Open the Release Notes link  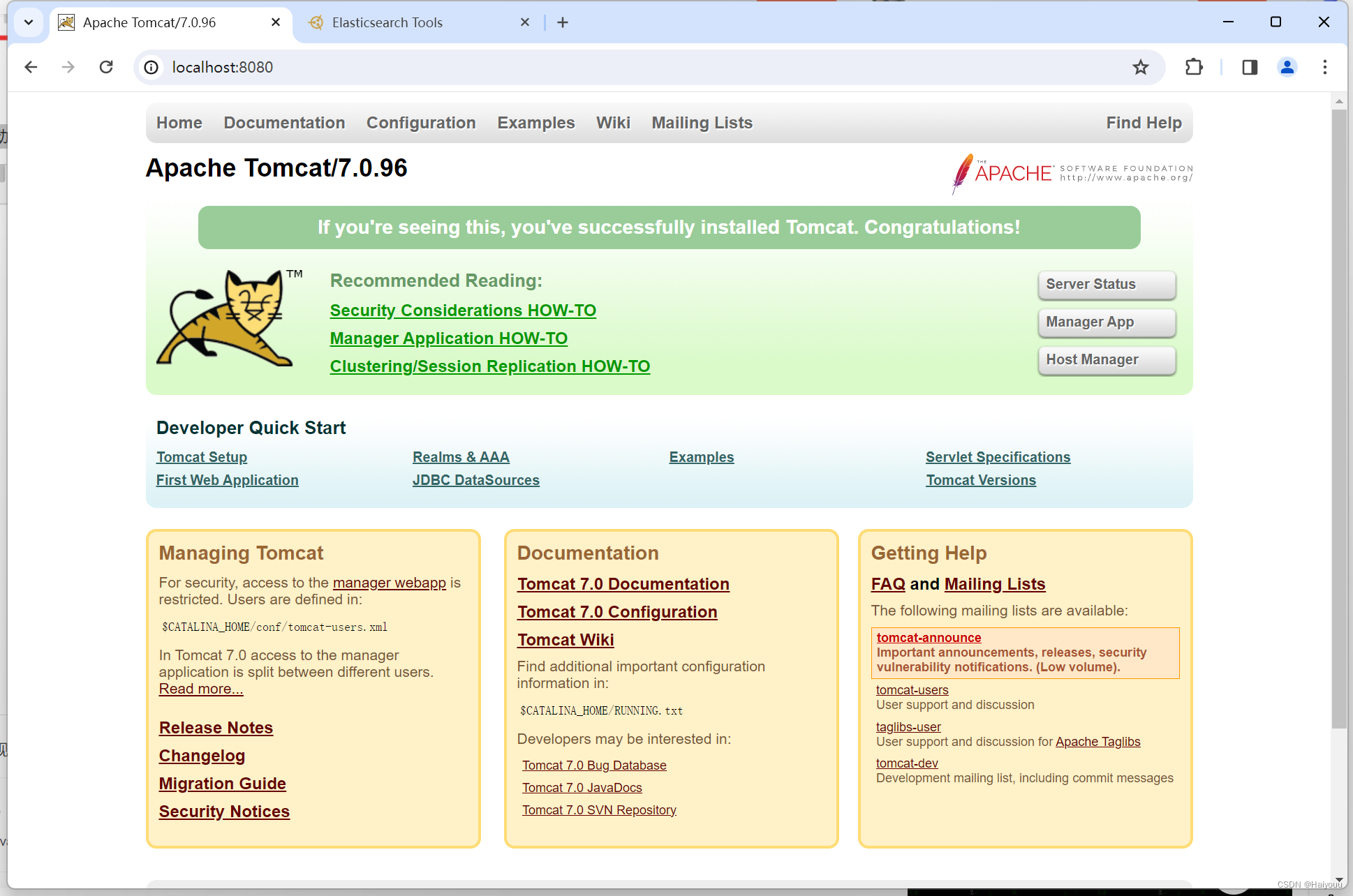[x=216, y=728]
